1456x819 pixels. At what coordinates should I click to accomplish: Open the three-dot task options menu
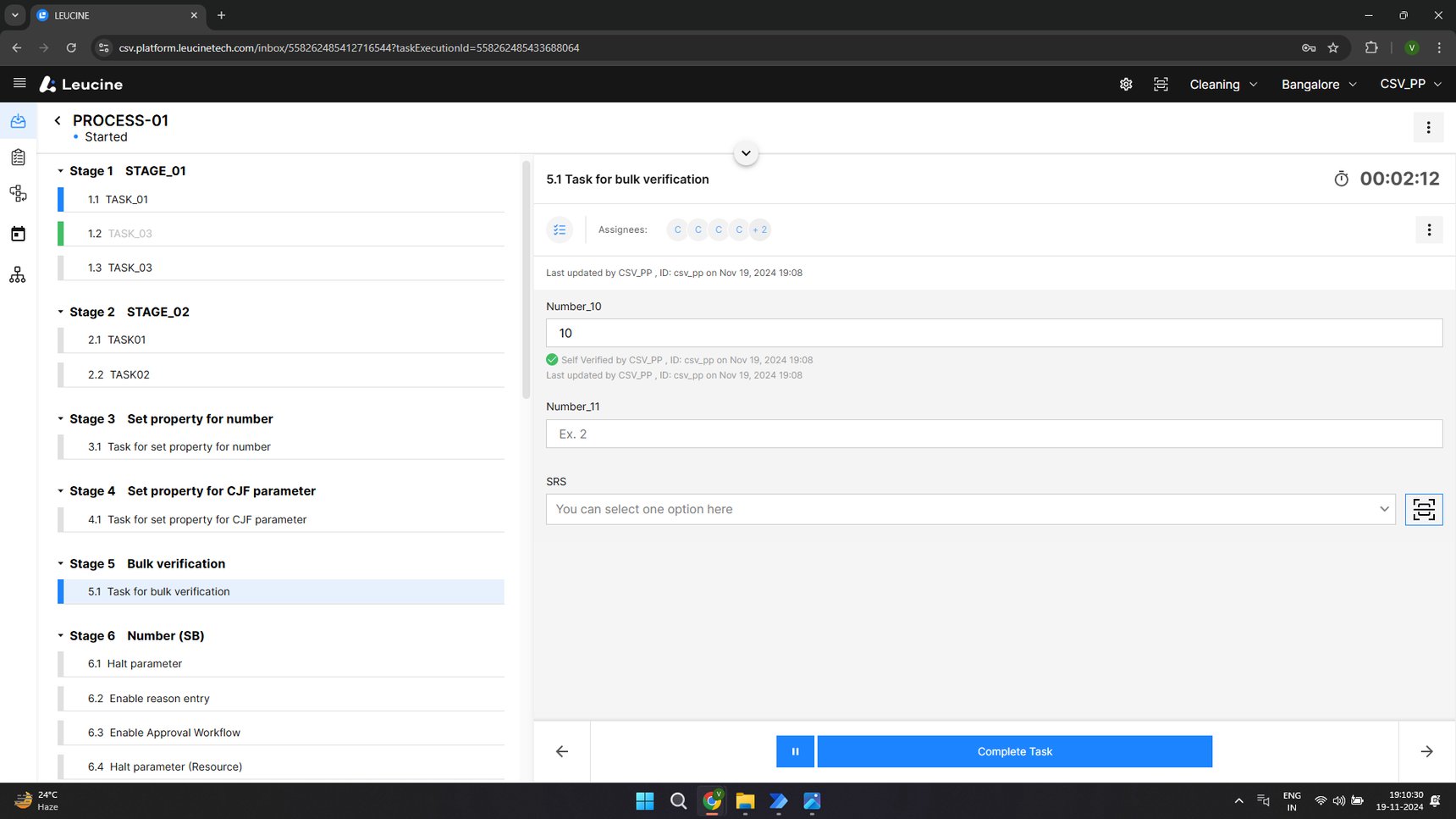[x=1429, y=230]
